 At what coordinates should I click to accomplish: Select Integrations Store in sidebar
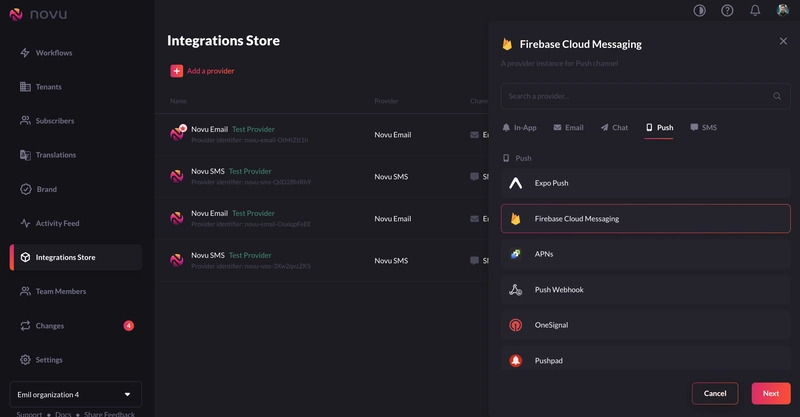point(76,257)
